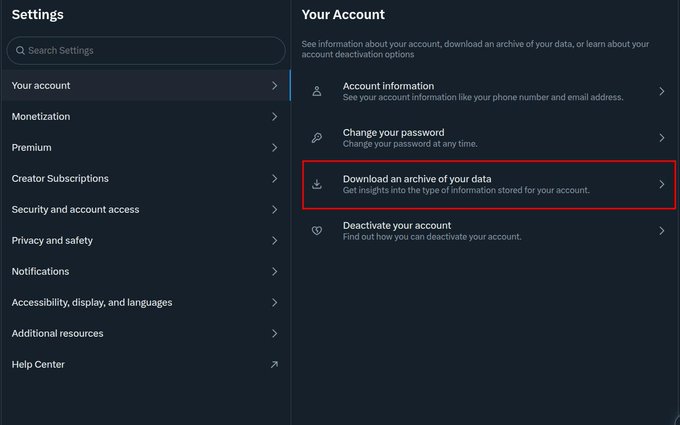This screenshot has height=425, width=680.
Task: Select Your account in the settings list
Action: pyautogui.click(x=145, y=85)
